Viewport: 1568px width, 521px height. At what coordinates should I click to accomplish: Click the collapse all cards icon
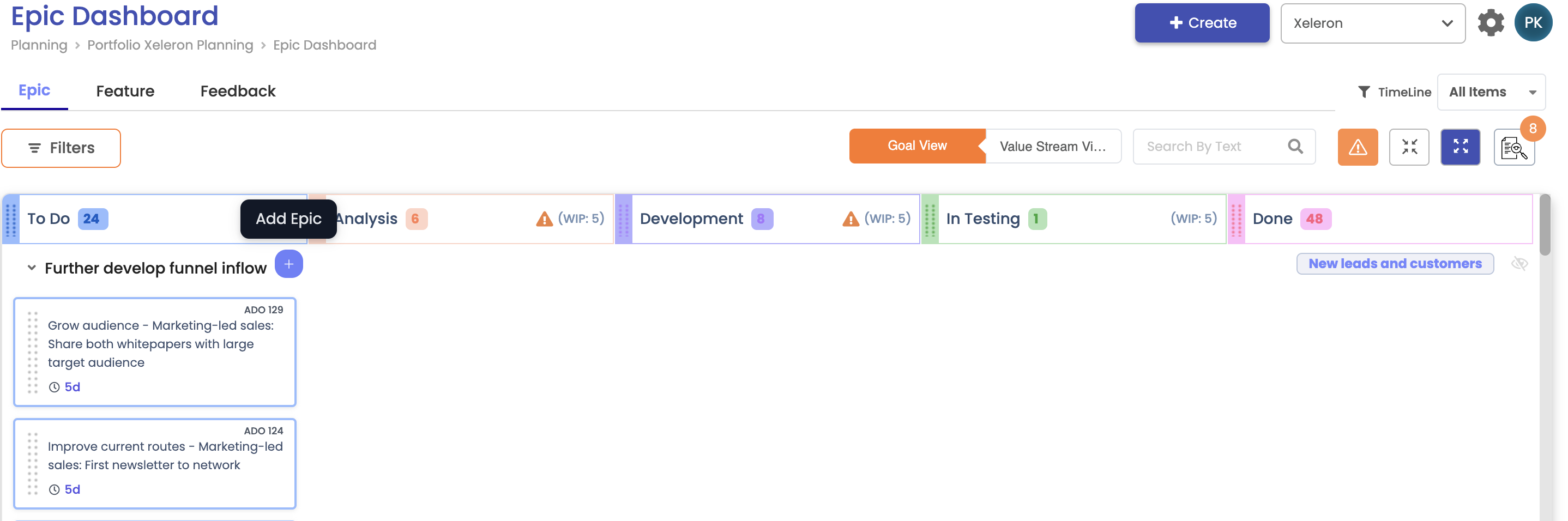pyautogui.click(x=1409, y=147)
